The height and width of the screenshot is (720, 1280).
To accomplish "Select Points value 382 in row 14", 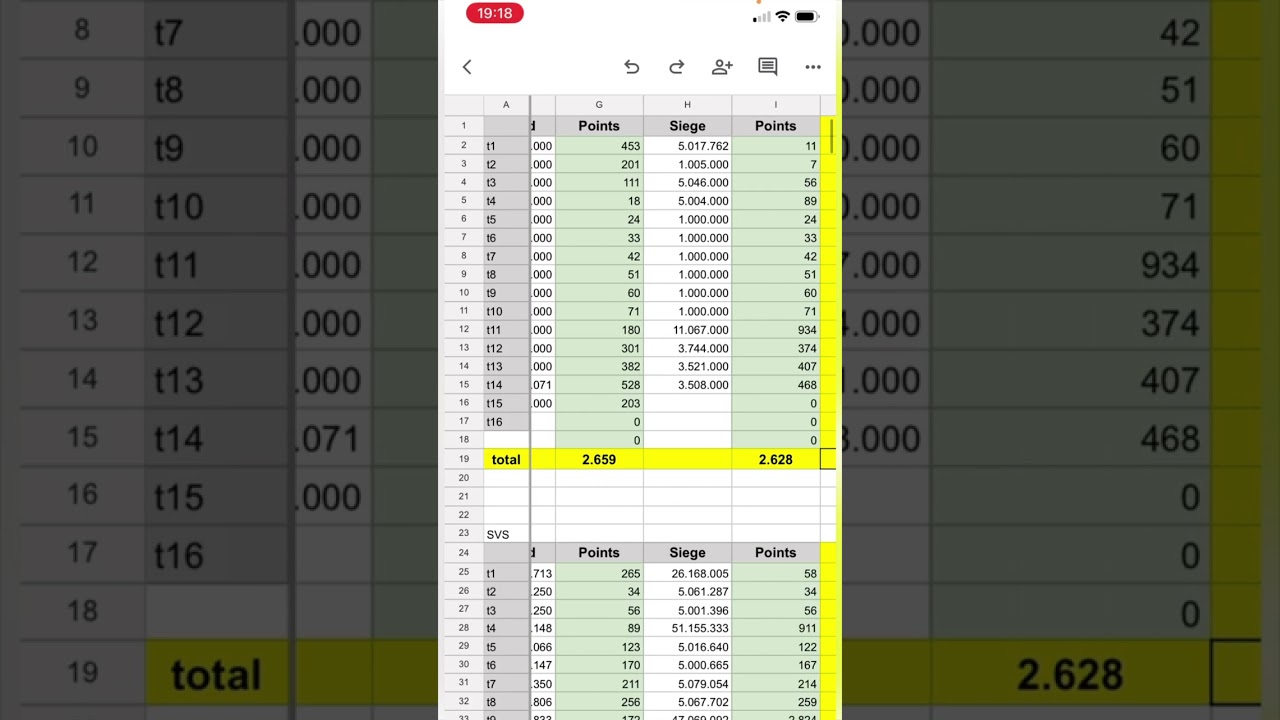I will coord(599,366).
